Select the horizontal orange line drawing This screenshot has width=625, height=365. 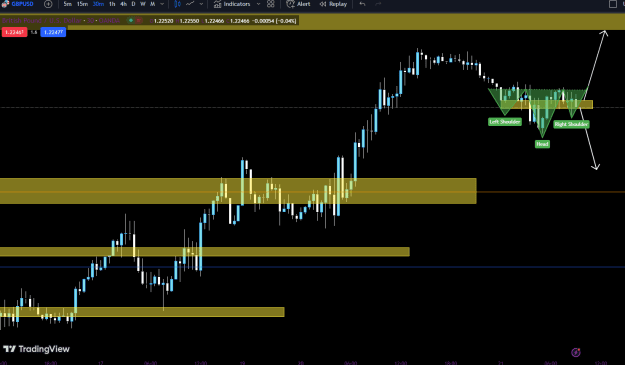pyautogui.click(x=550, y=192)
